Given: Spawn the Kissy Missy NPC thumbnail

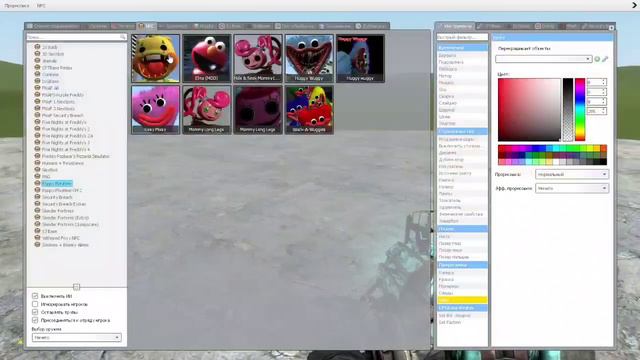Looking at the screenshot, I should click(x=155, y=110).
